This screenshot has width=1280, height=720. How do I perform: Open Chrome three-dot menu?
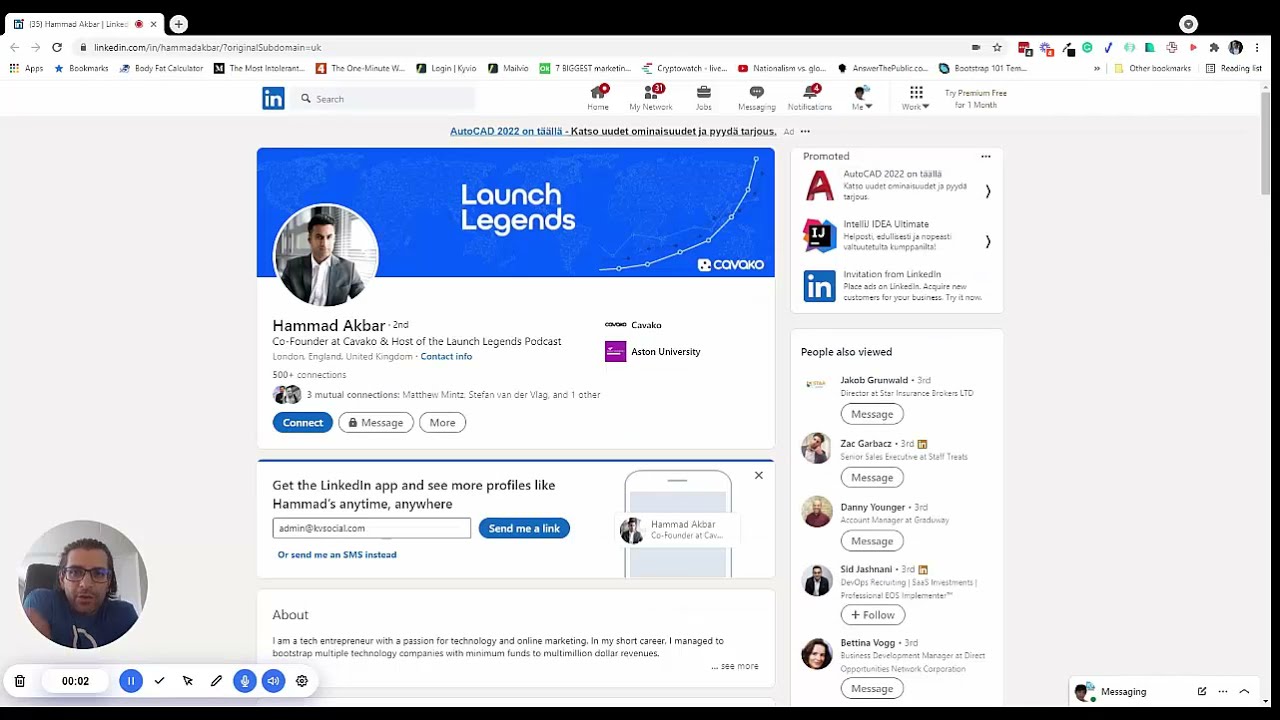click(x=1257, y=47)
